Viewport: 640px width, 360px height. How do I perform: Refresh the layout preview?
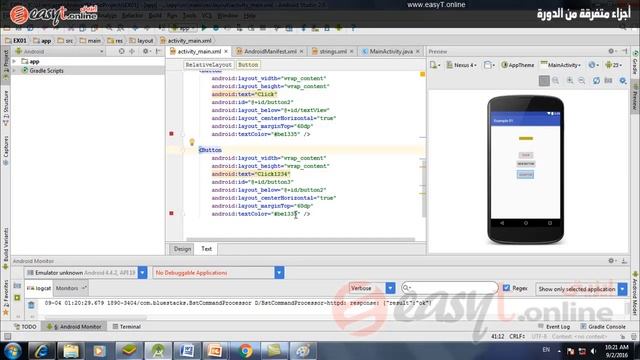[596, 80]
